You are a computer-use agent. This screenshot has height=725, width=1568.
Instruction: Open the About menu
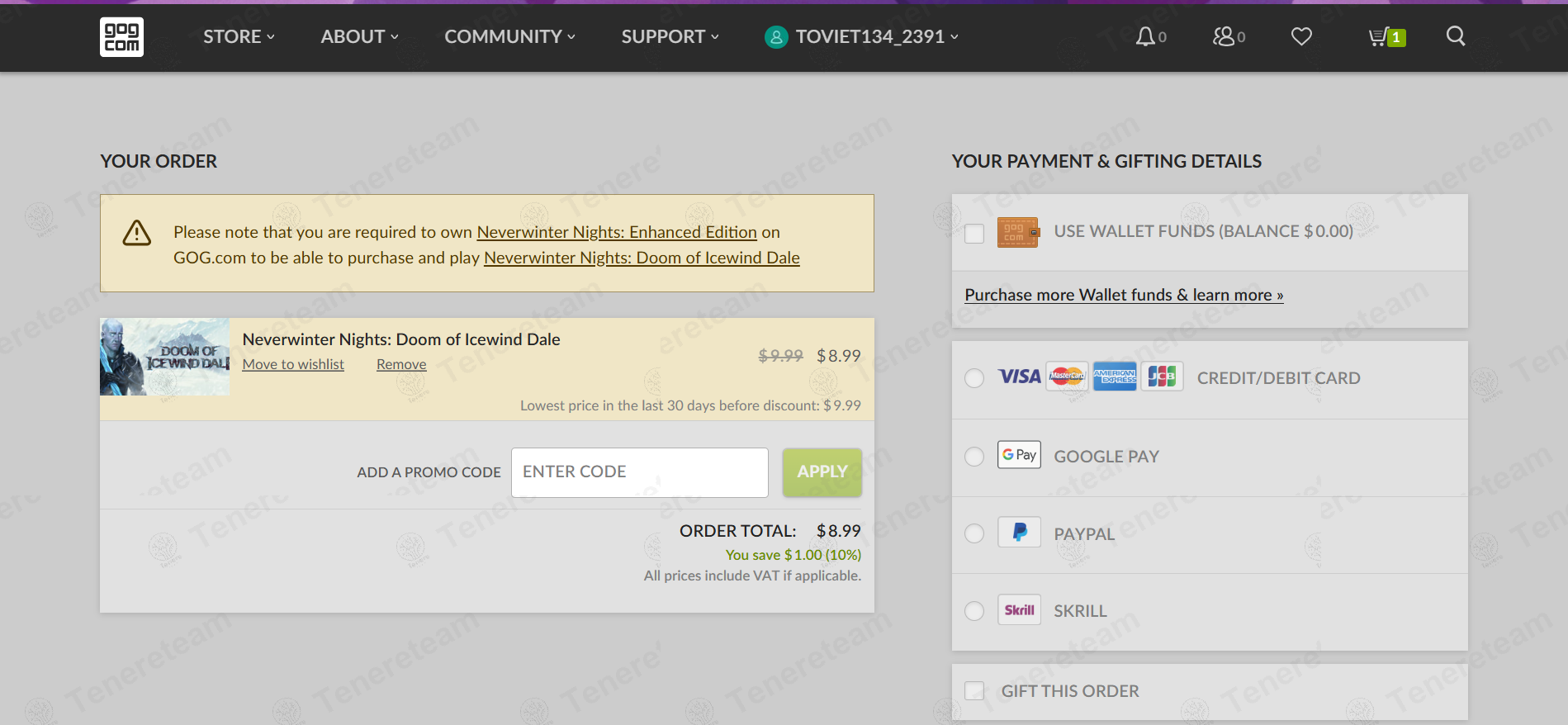[x=359, y=36]
